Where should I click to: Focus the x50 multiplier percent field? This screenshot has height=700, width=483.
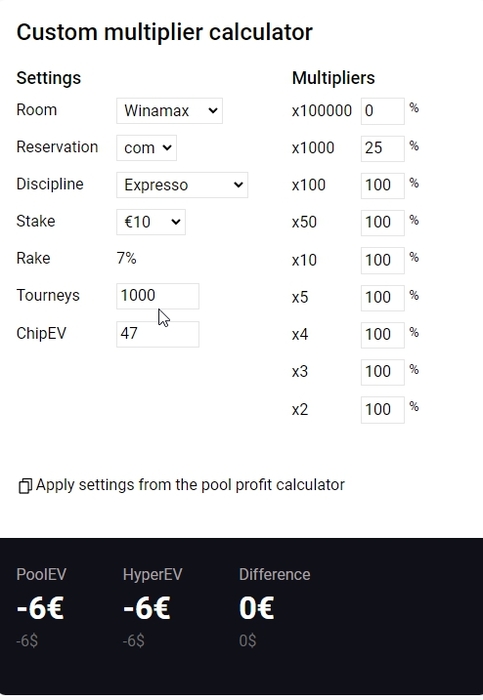pyautogui.click(x=383, y=222)
